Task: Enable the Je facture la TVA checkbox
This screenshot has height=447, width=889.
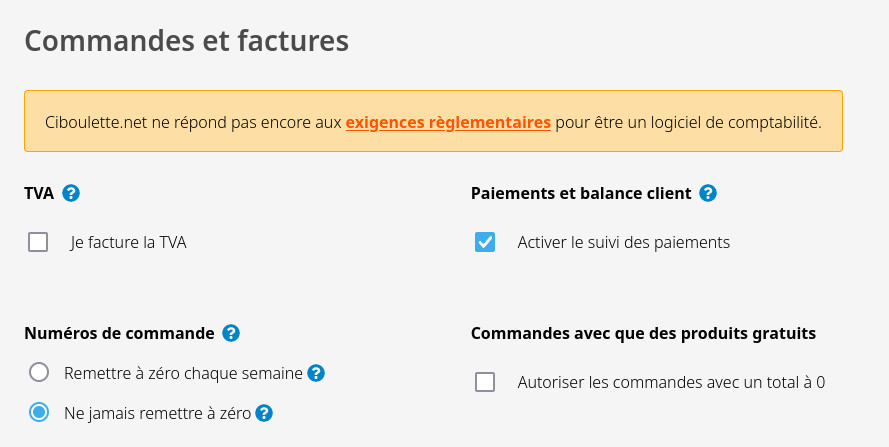Action: [x=38, y=242]
